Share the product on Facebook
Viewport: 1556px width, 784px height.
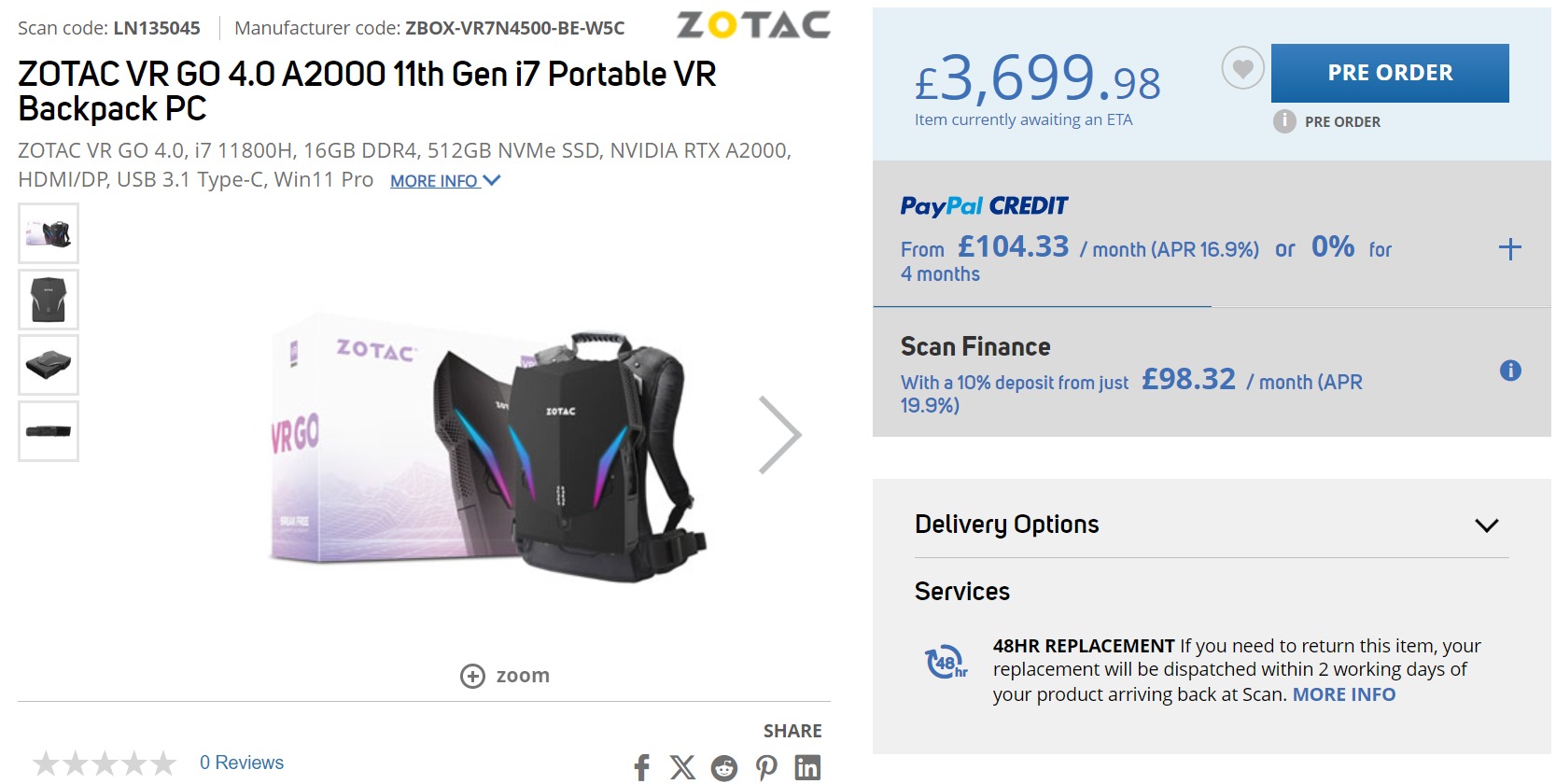click(x=641, y=767)
